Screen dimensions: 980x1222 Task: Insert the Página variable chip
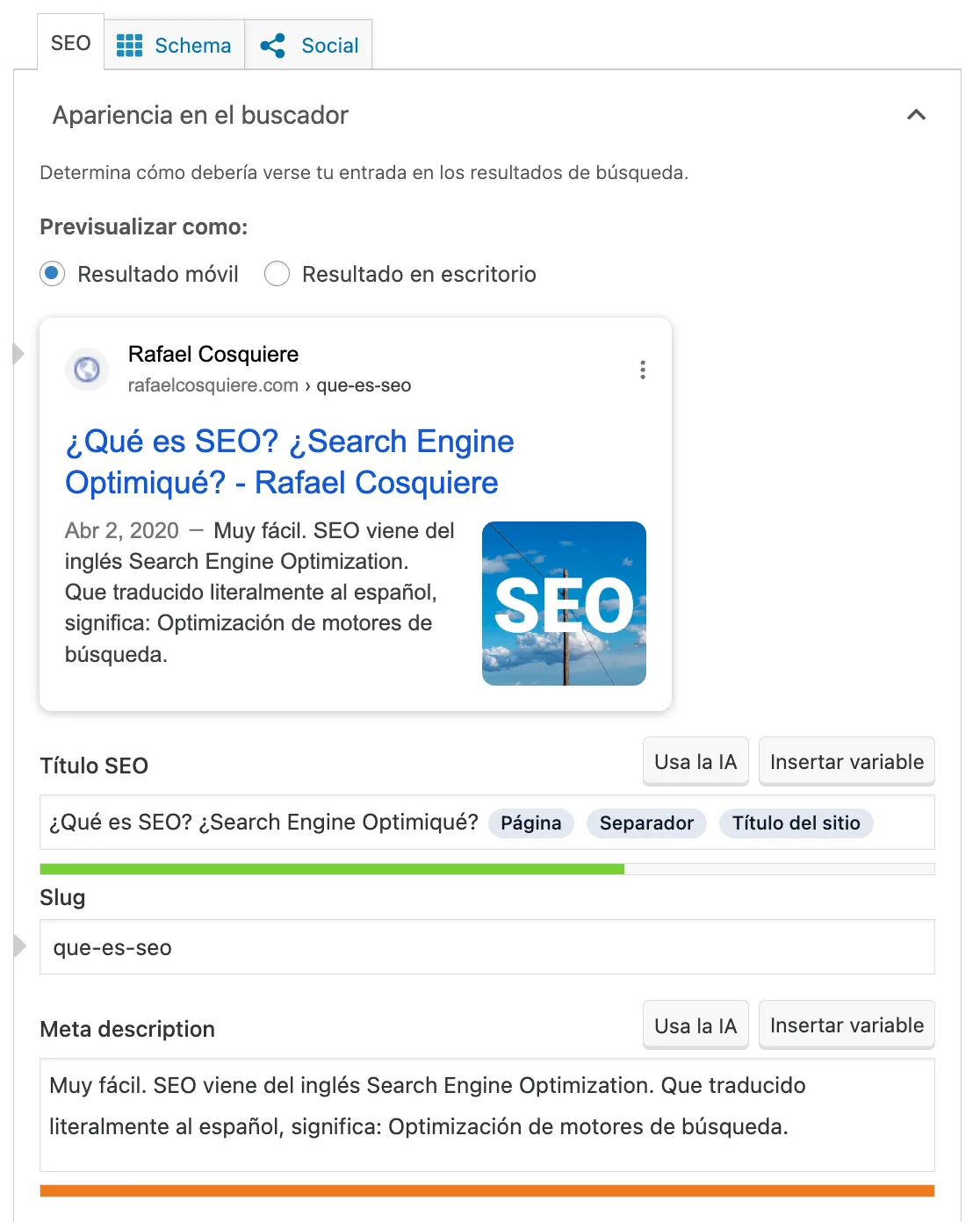[530, 823]
